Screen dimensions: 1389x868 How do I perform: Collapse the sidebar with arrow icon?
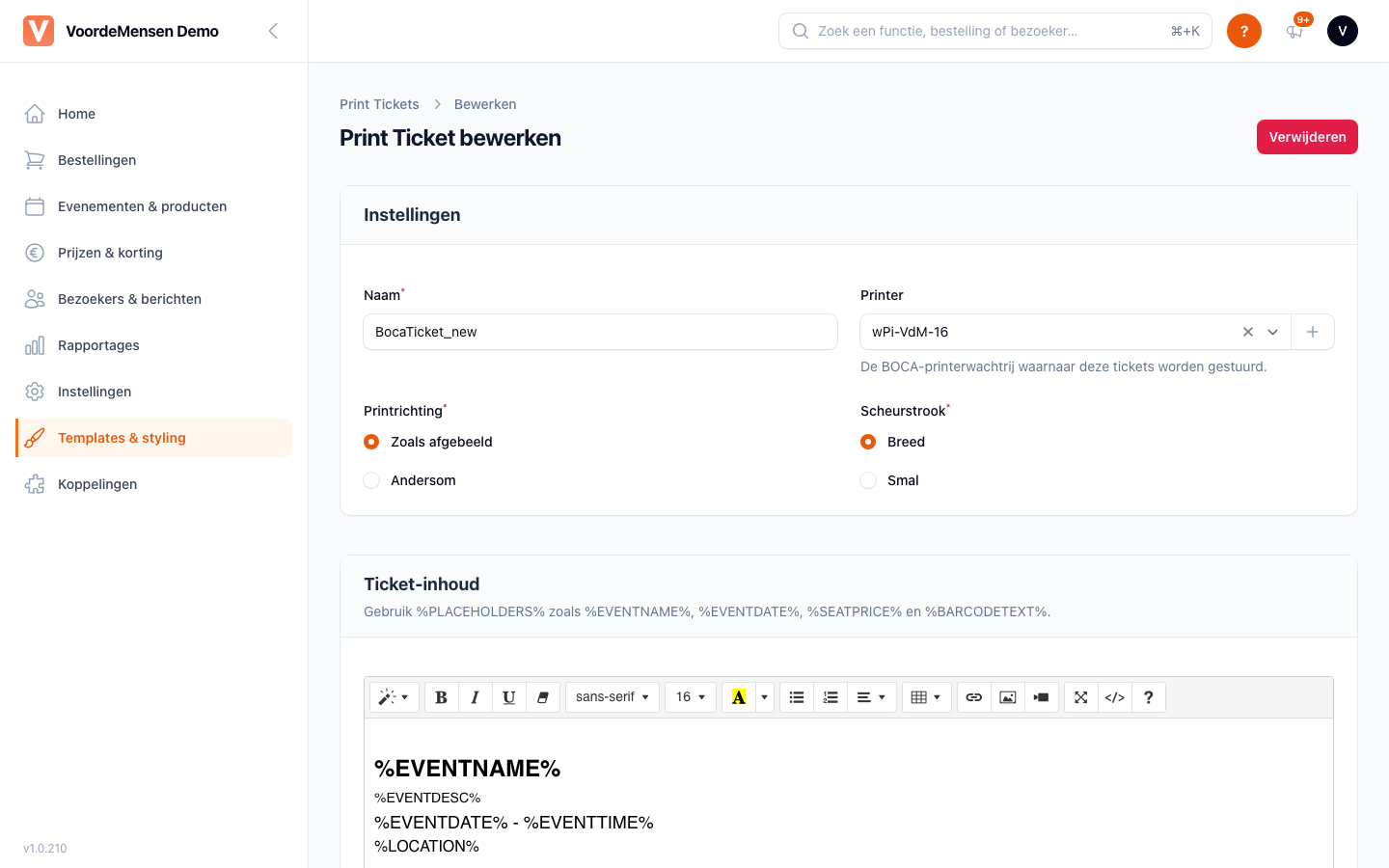(273, 31)
